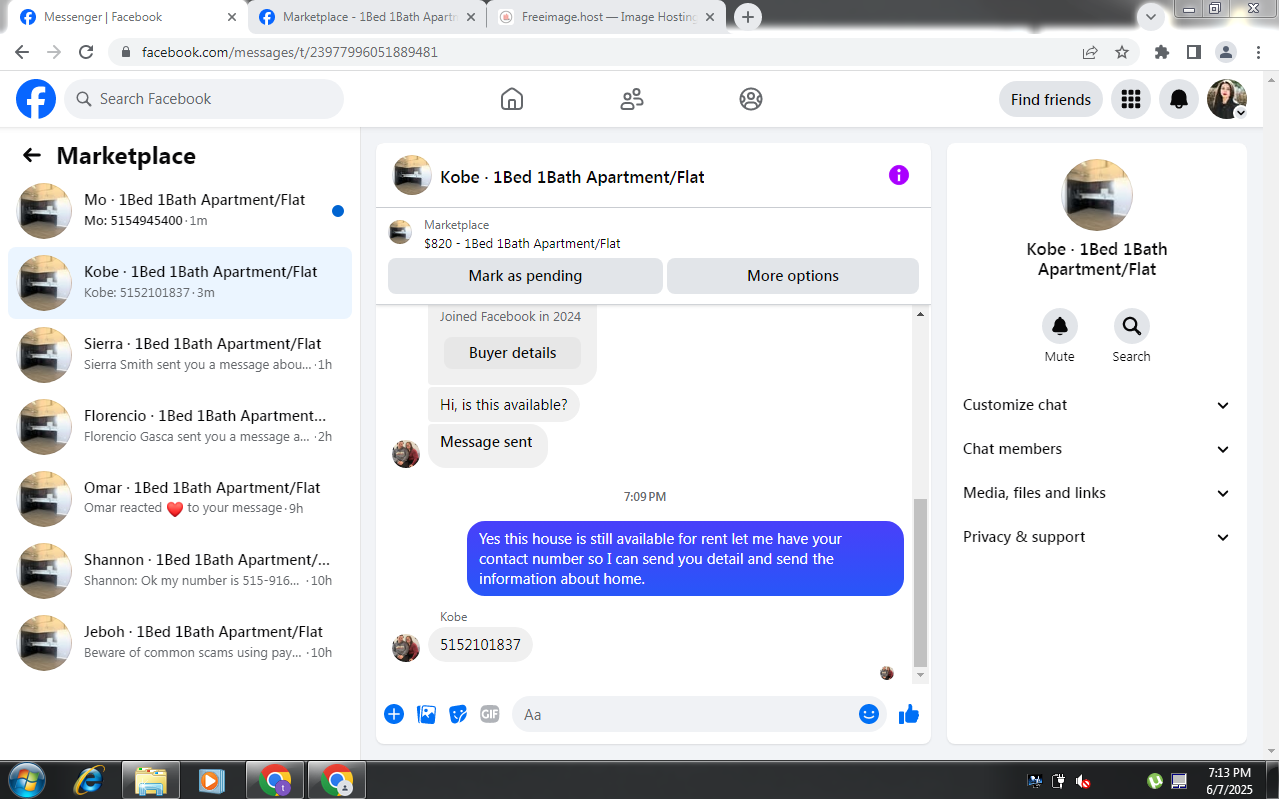Open the Groups icon in top navigation
This screenshot has height=799, width=1279.
(751, 99)
